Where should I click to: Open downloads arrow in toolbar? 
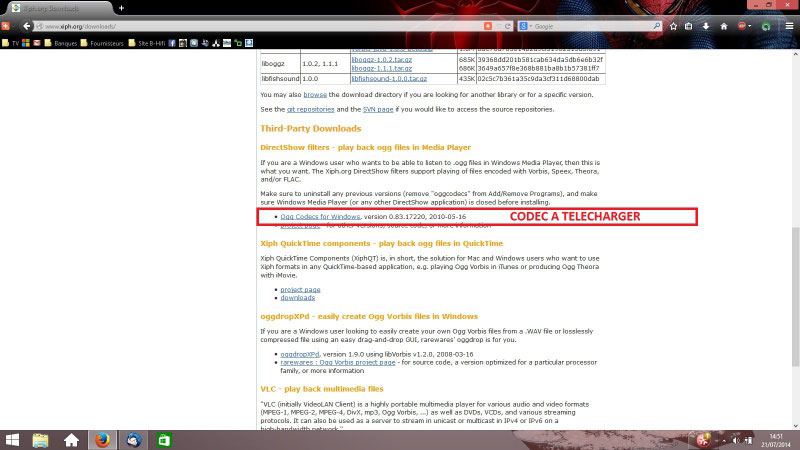click(706, 26)
